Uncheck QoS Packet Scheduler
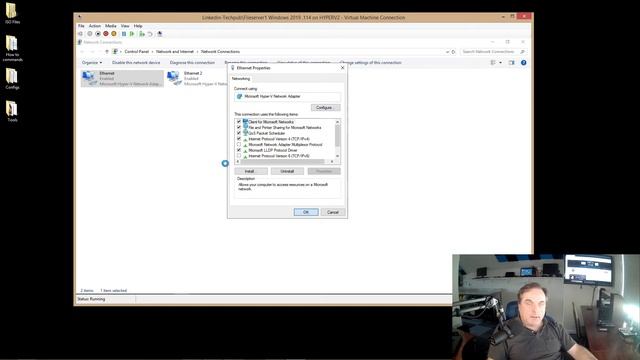 239,133
